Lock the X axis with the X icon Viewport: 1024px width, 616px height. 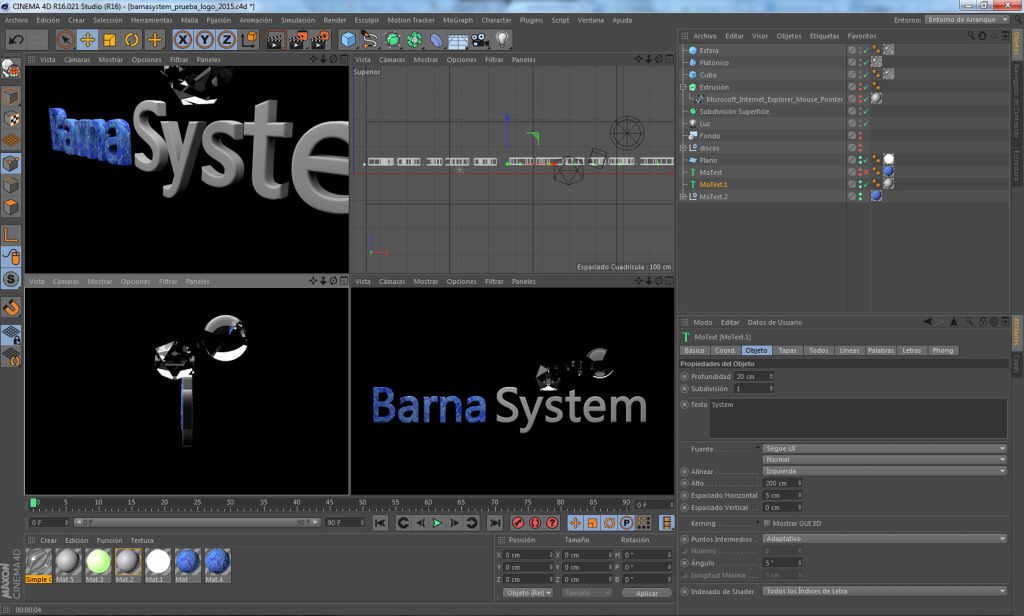[182, 39]
